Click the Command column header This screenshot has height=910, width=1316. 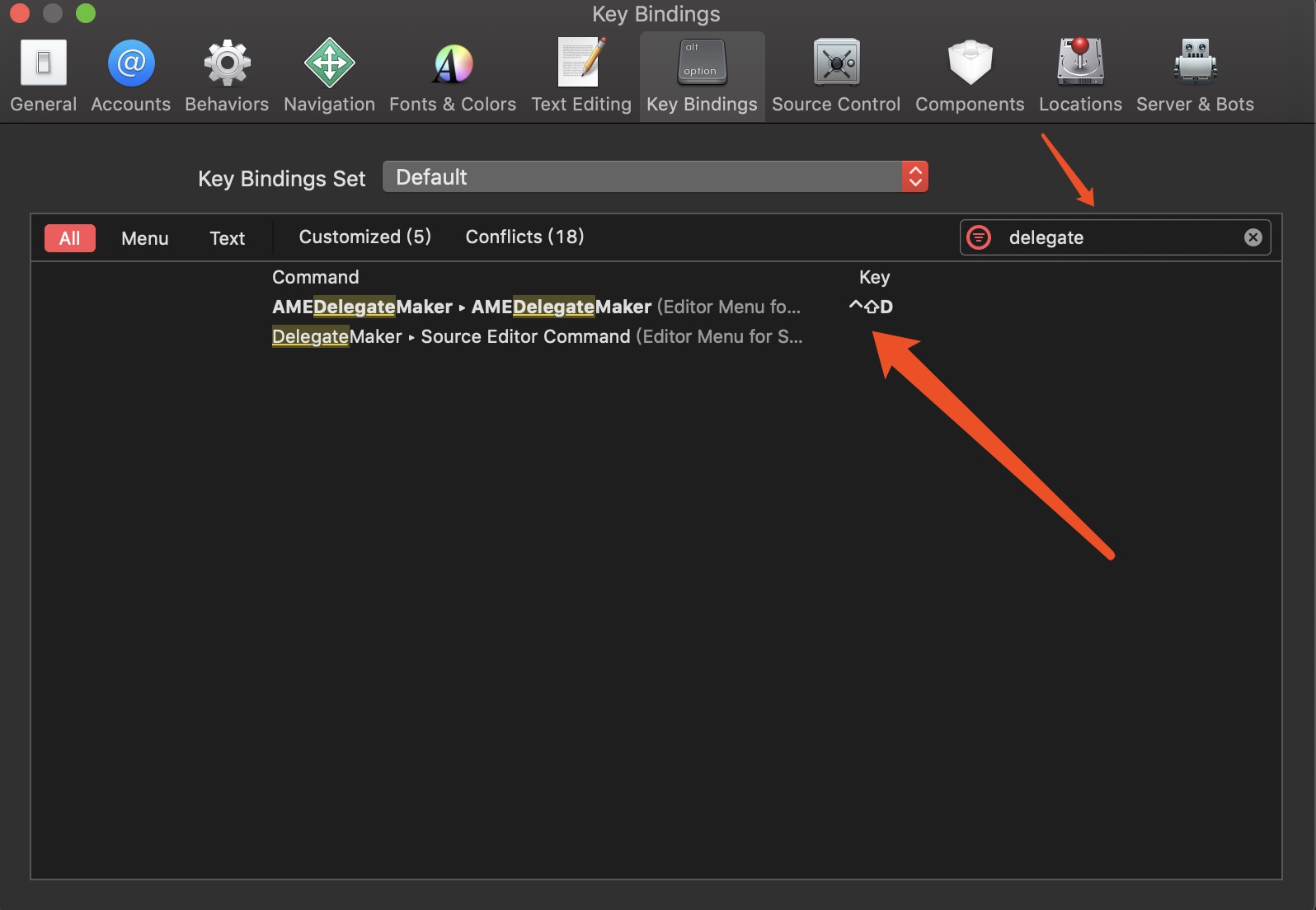click(316, 277)
